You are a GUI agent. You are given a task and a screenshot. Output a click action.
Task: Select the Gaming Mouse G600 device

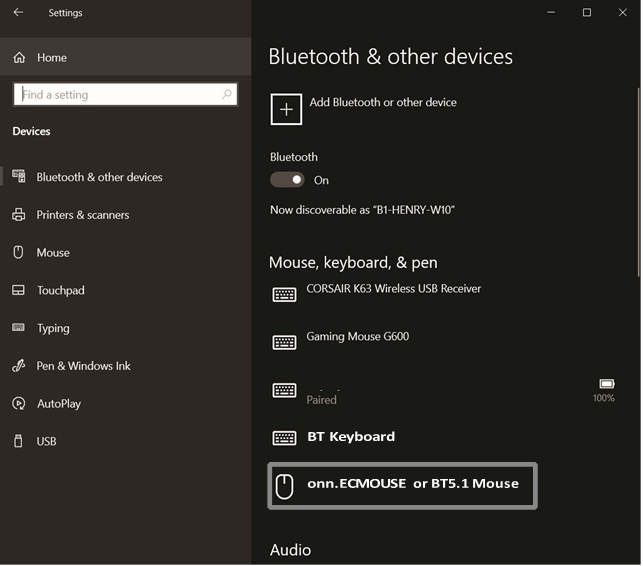point(357,337)
